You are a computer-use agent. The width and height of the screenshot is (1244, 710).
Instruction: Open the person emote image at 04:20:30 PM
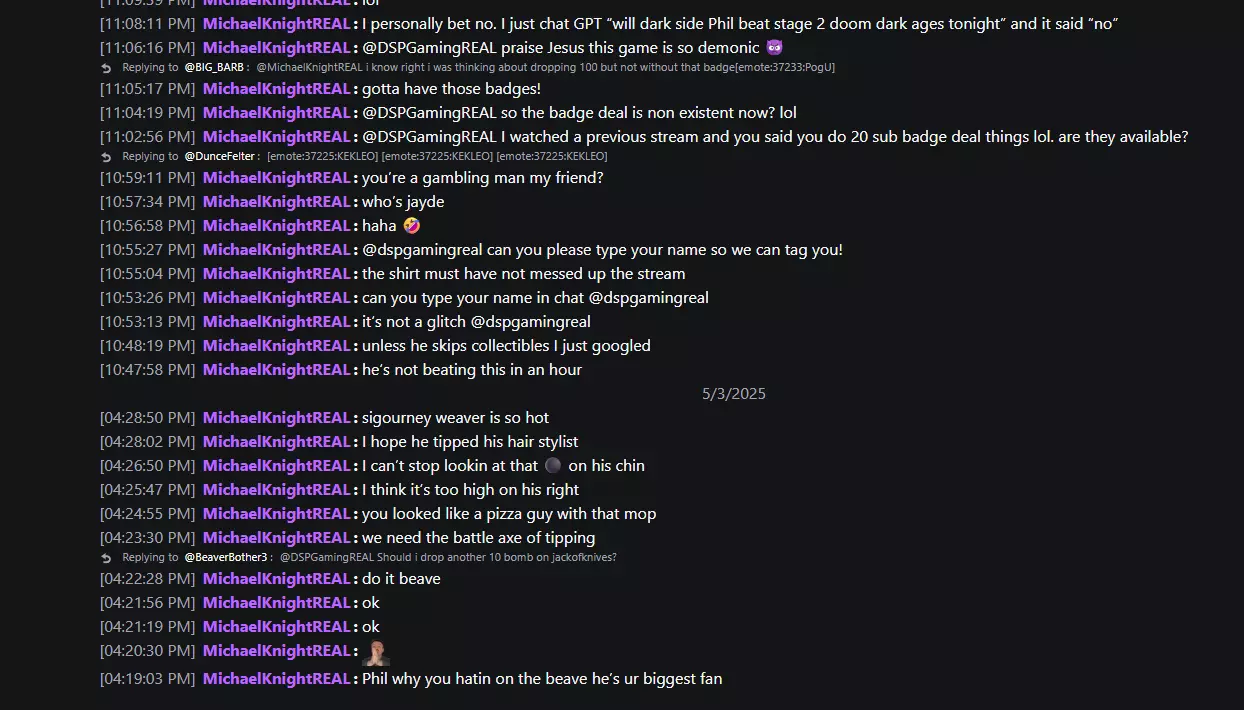point(376,652)
